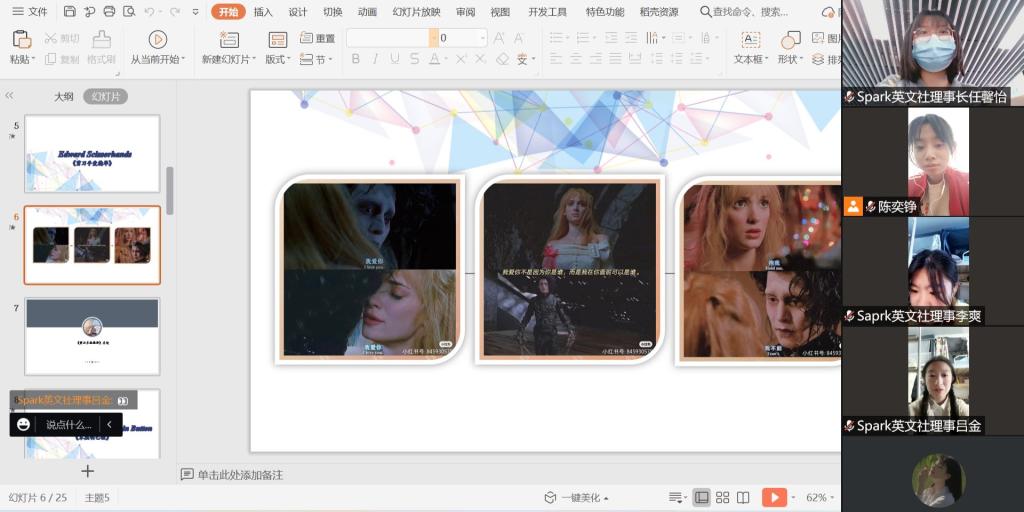Viewport: 1024px width, 512px height.
Task: Switch to slide sorter grid view
Action: click(722, 497)
